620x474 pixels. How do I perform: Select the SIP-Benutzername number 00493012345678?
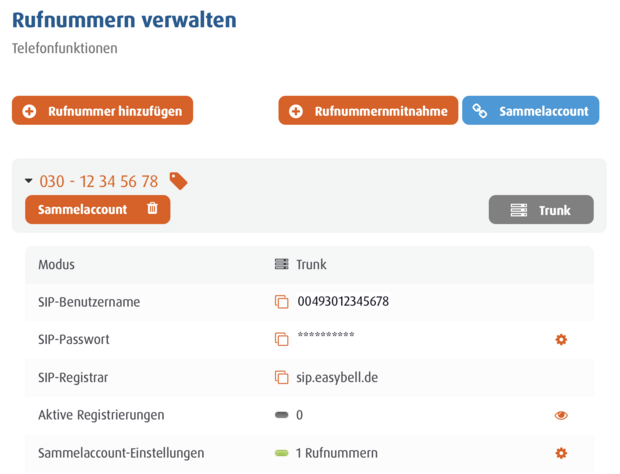tap(343, 302)
